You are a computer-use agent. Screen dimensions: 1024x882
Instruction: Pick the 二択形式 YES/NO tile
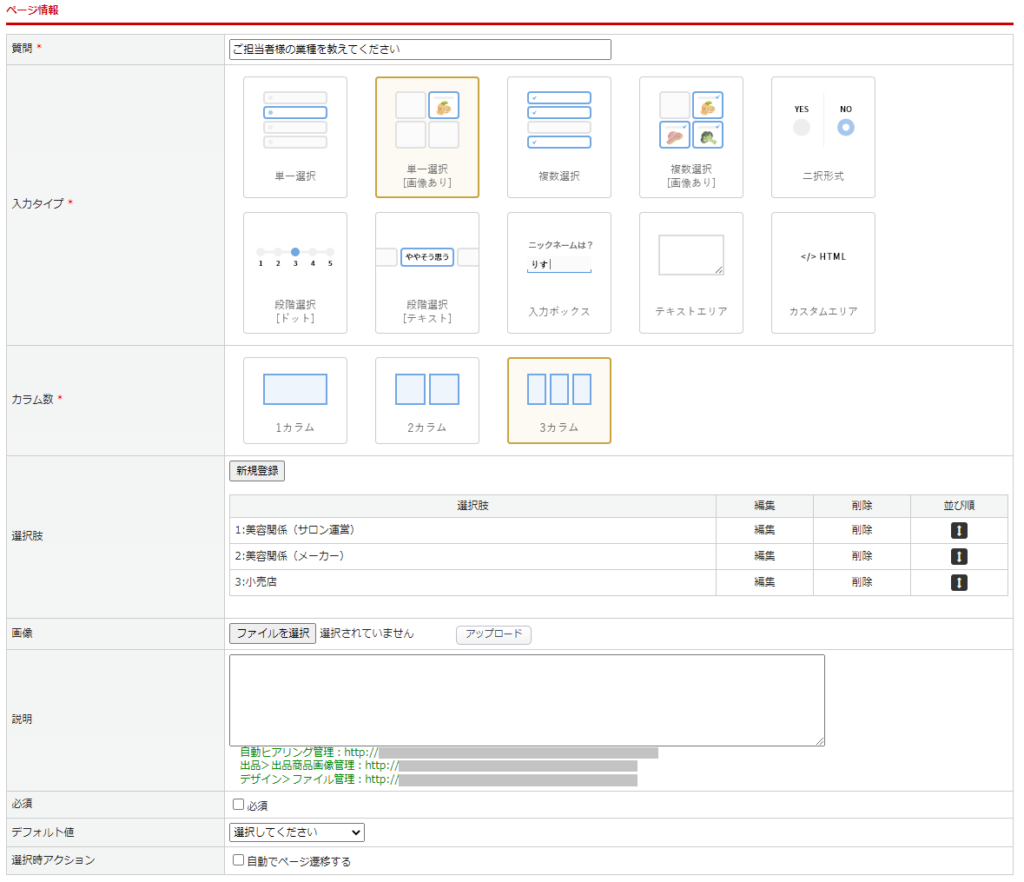pos(823,137)
